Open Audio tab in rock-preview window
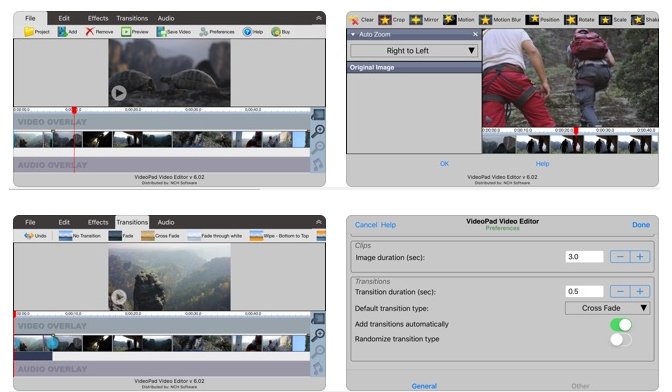 pyautogui.click(x=165, y=222)
